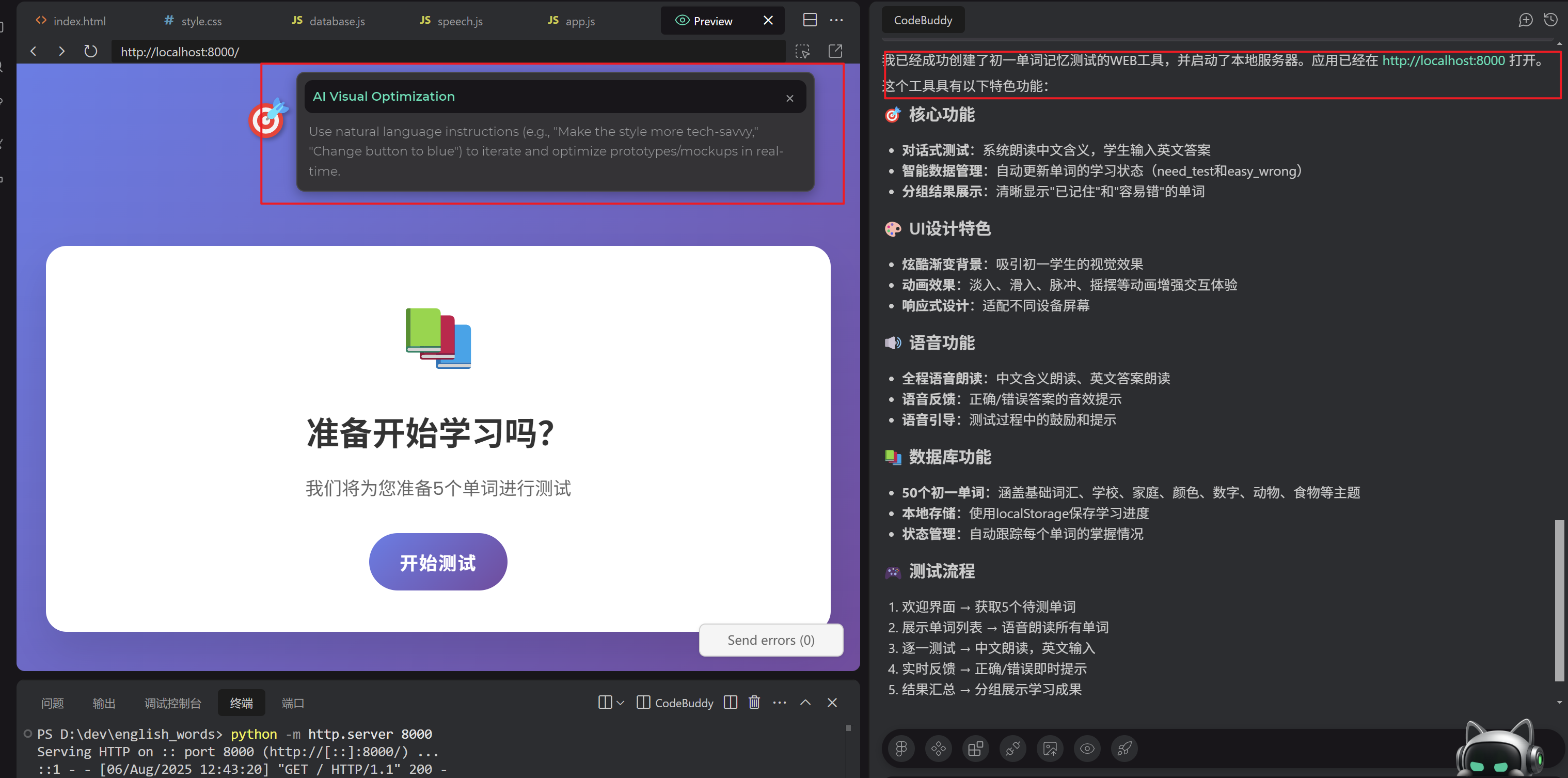Click the plug integration icon

tap(1013, 748)
